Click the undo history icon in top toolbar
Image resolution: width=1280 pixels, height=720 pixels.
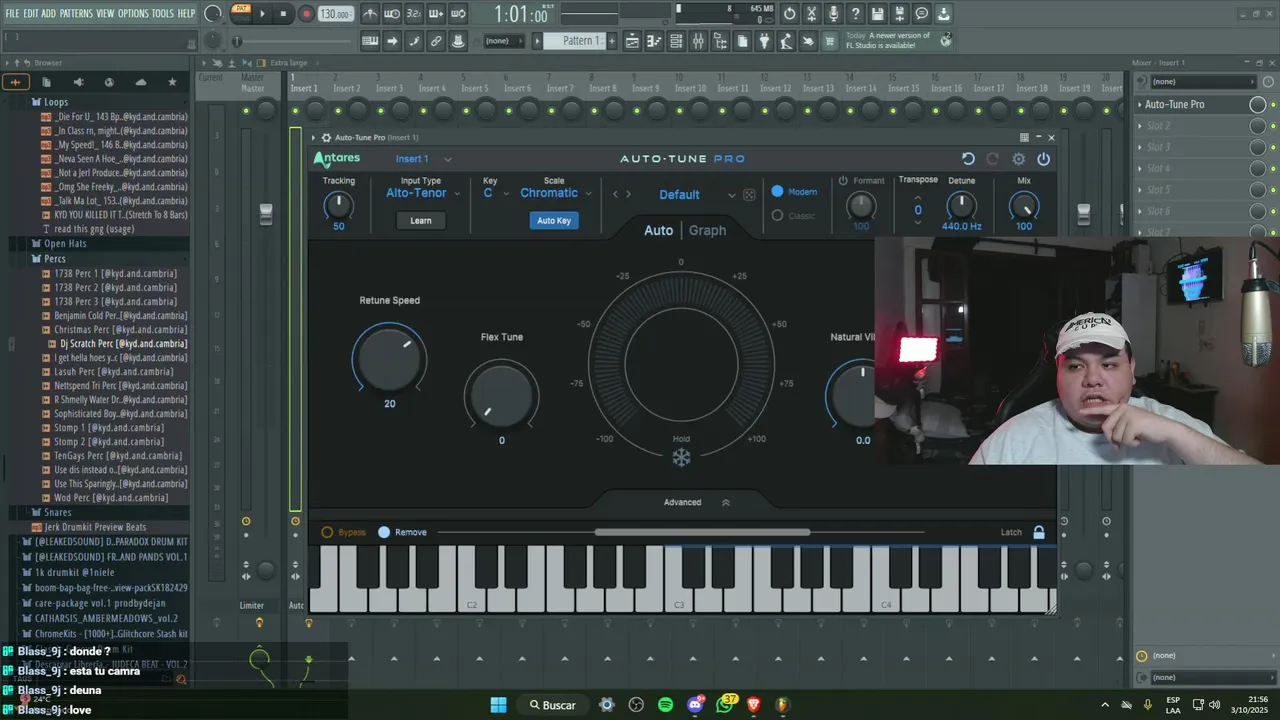click(x=789, y=14)
